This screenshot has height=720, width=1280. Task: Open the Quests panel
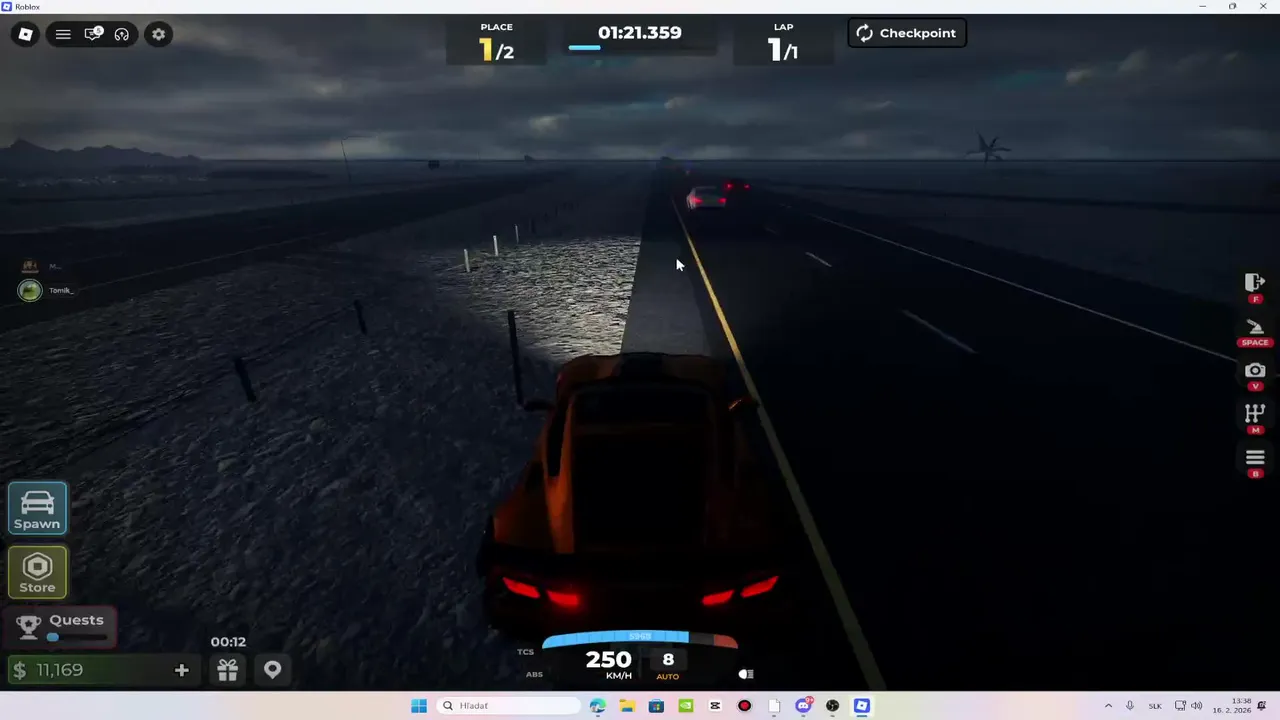(61, 626)
